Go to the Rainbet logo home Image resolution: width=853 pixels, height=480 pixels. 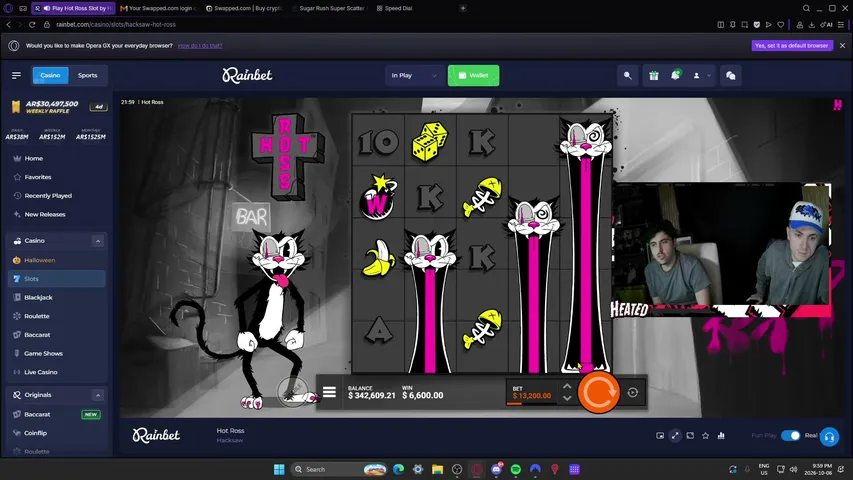pos(247,76)
